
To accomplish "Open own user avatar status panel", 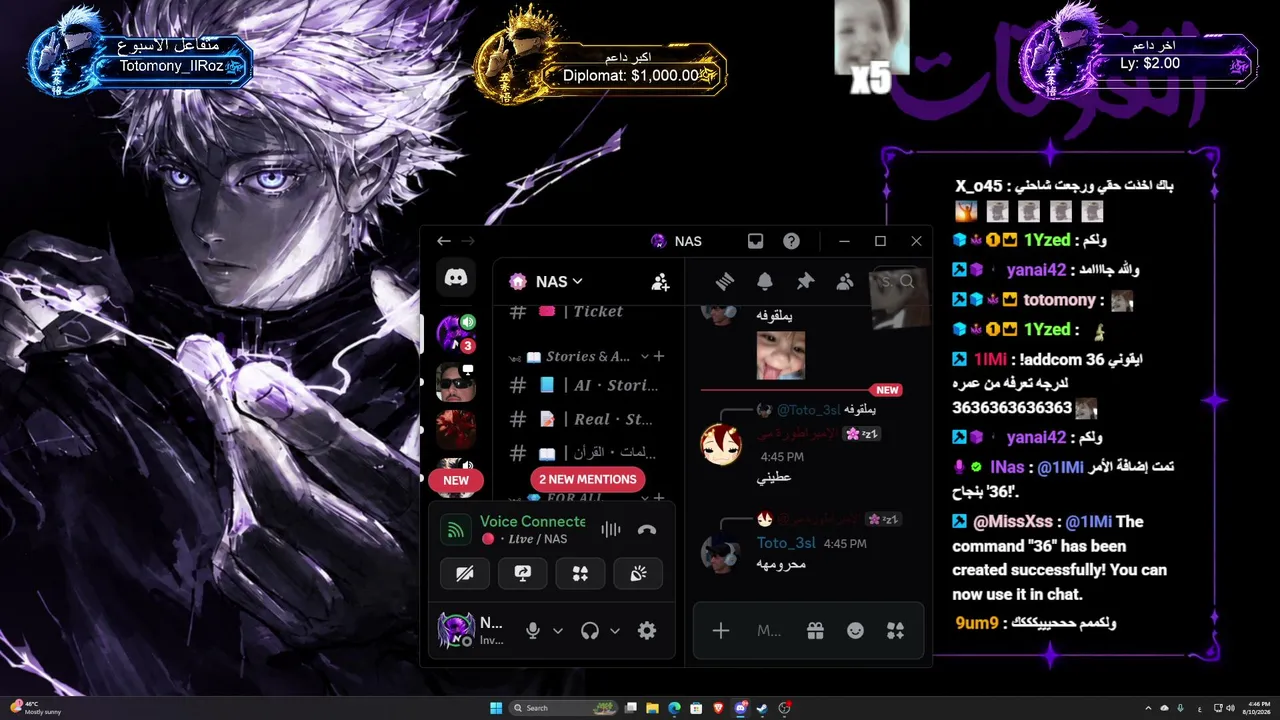I will (456, 630).
